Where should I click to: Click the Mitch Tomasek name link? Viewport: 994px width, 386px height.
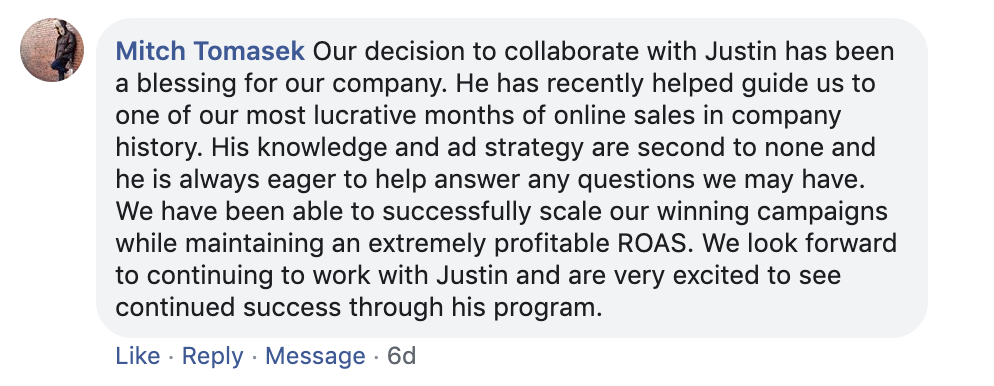(210, 51)
